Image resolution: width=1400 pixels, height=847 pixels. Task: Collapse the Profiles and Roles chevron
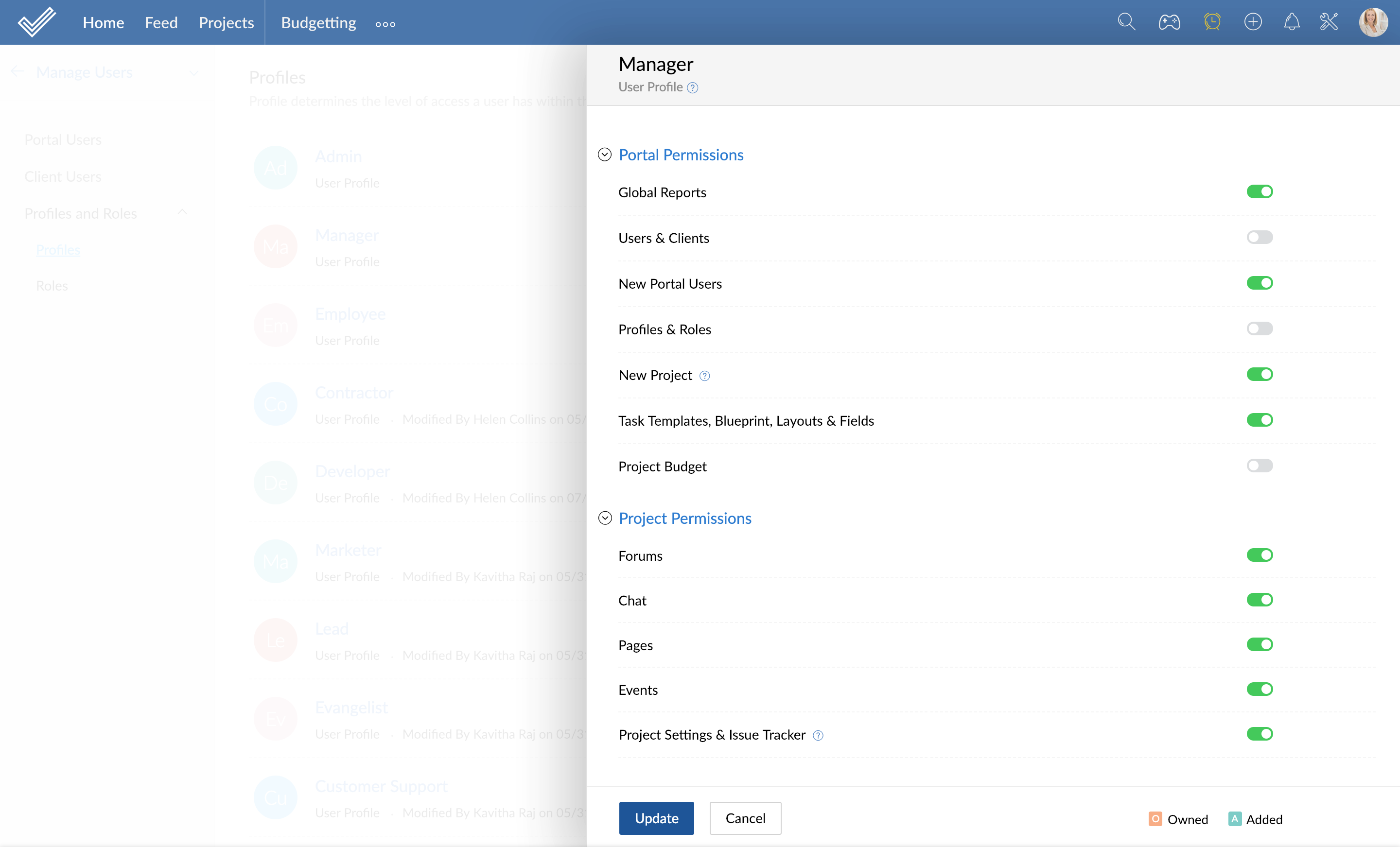(182, 212)
